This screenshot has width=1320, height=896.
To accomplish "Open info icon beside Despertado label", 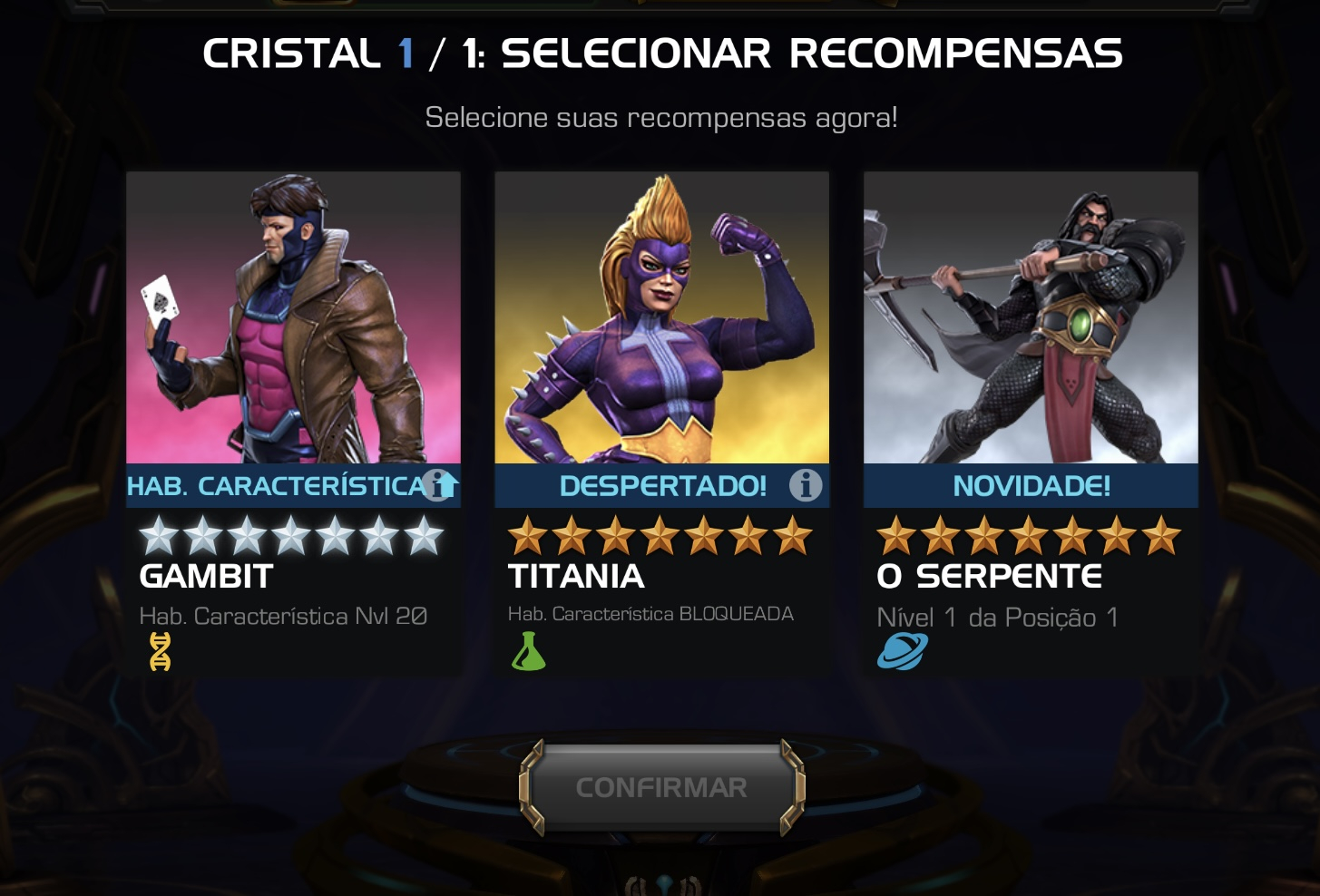I will [x=805, y=485].
